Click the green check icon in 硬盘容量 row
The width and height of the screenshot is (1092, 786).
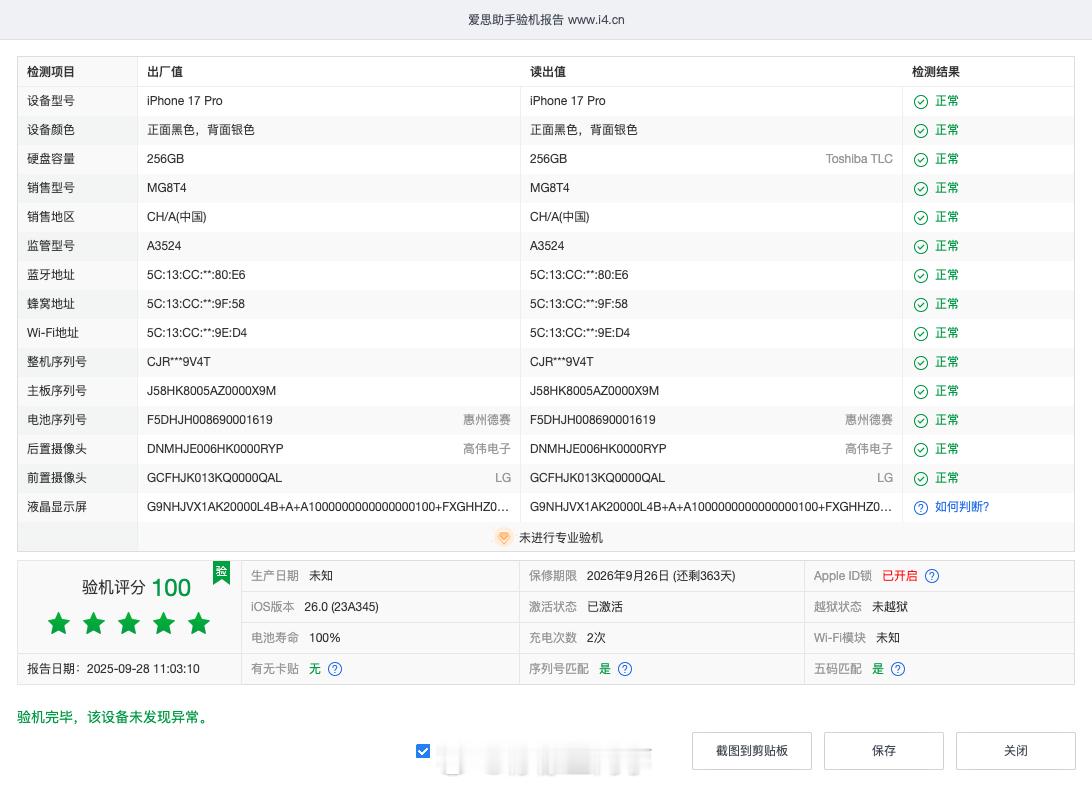click(921, 159)
